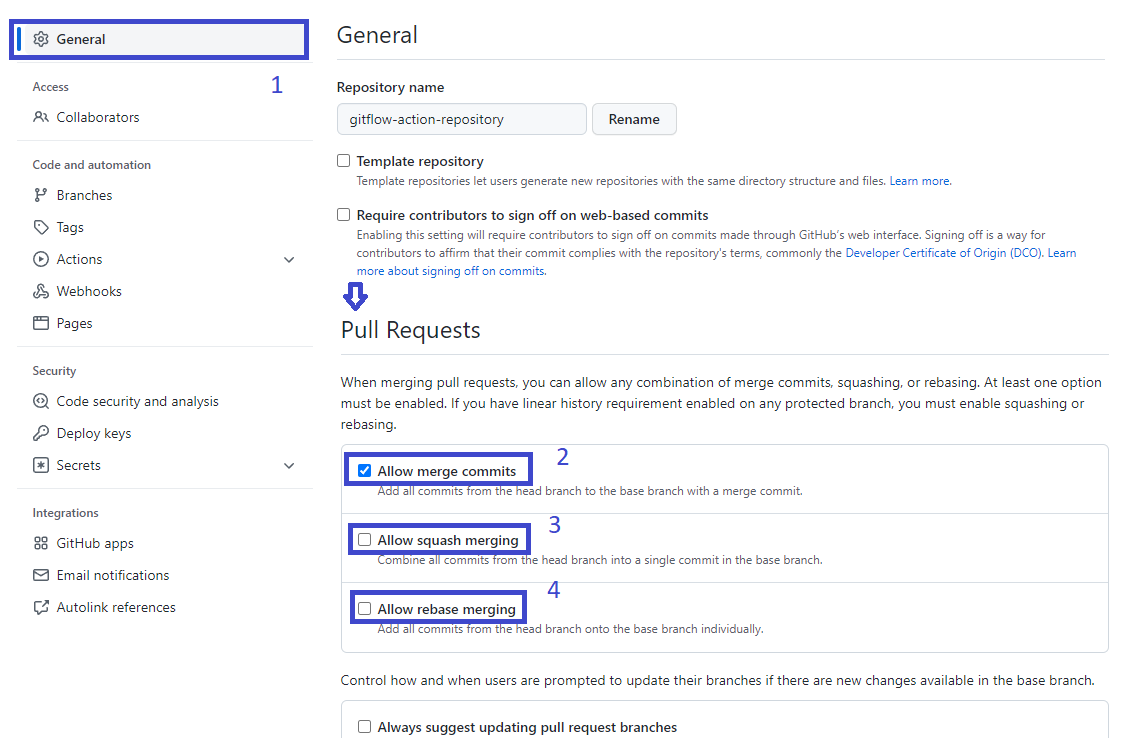Click the gear icon beside General

tap(41, 38)
